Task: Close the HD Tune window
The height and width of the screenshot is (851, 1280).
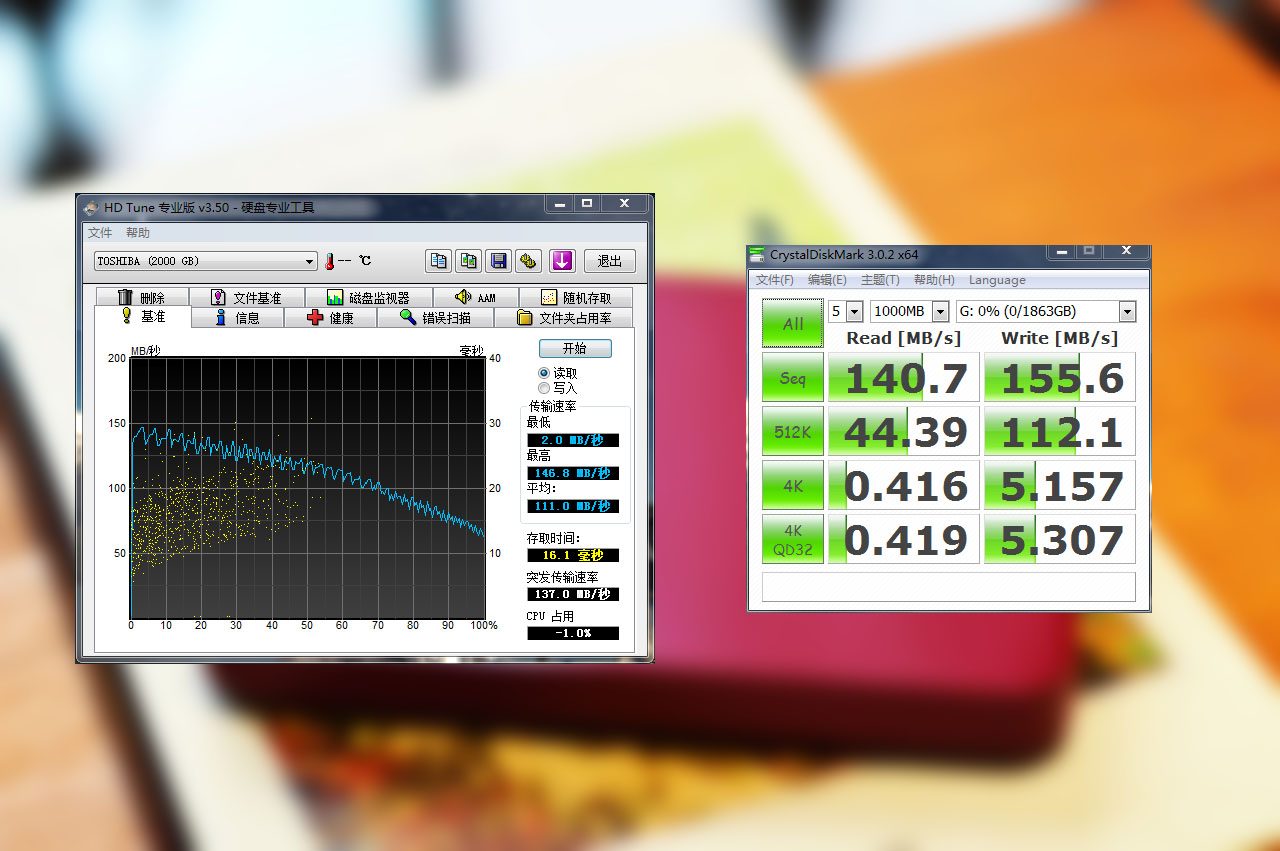Action: pos(624,203)
